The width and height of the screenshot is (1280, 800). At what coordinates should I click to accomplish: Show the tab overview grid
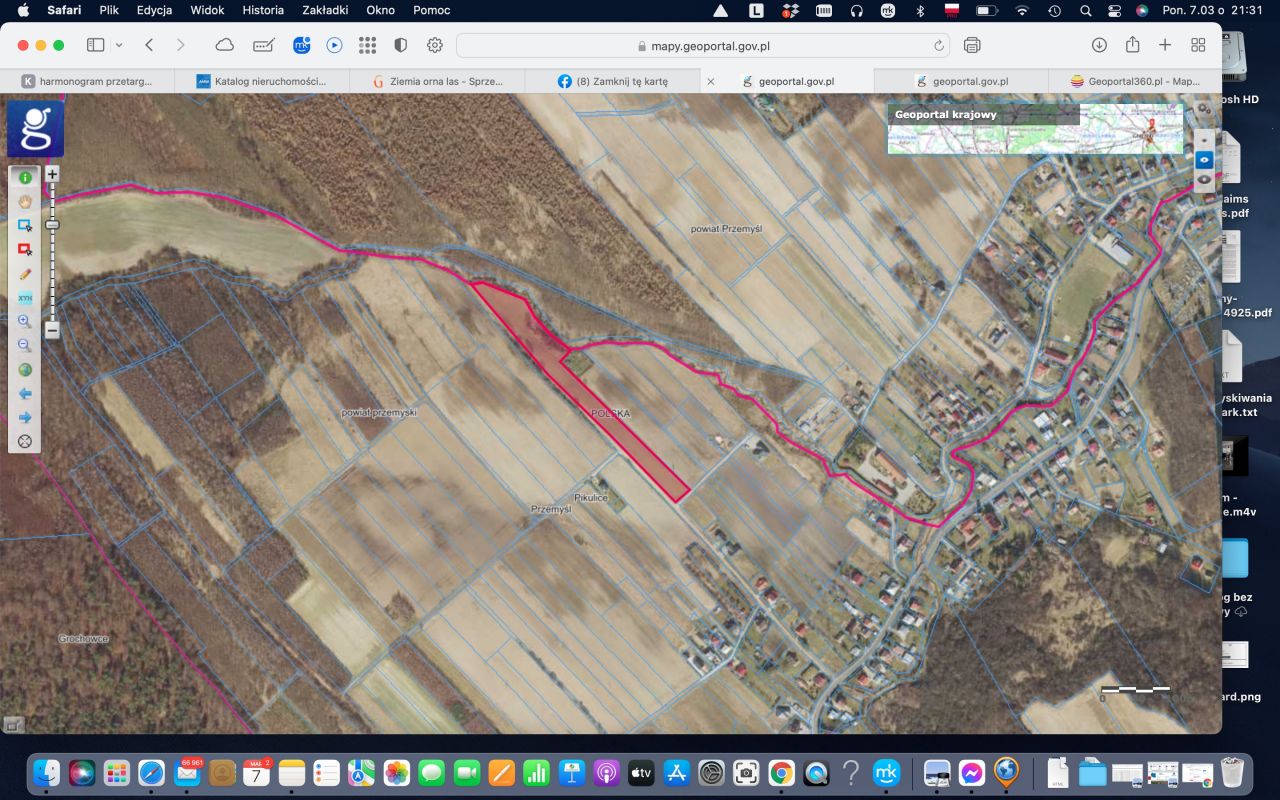[x=1198, y=45]
